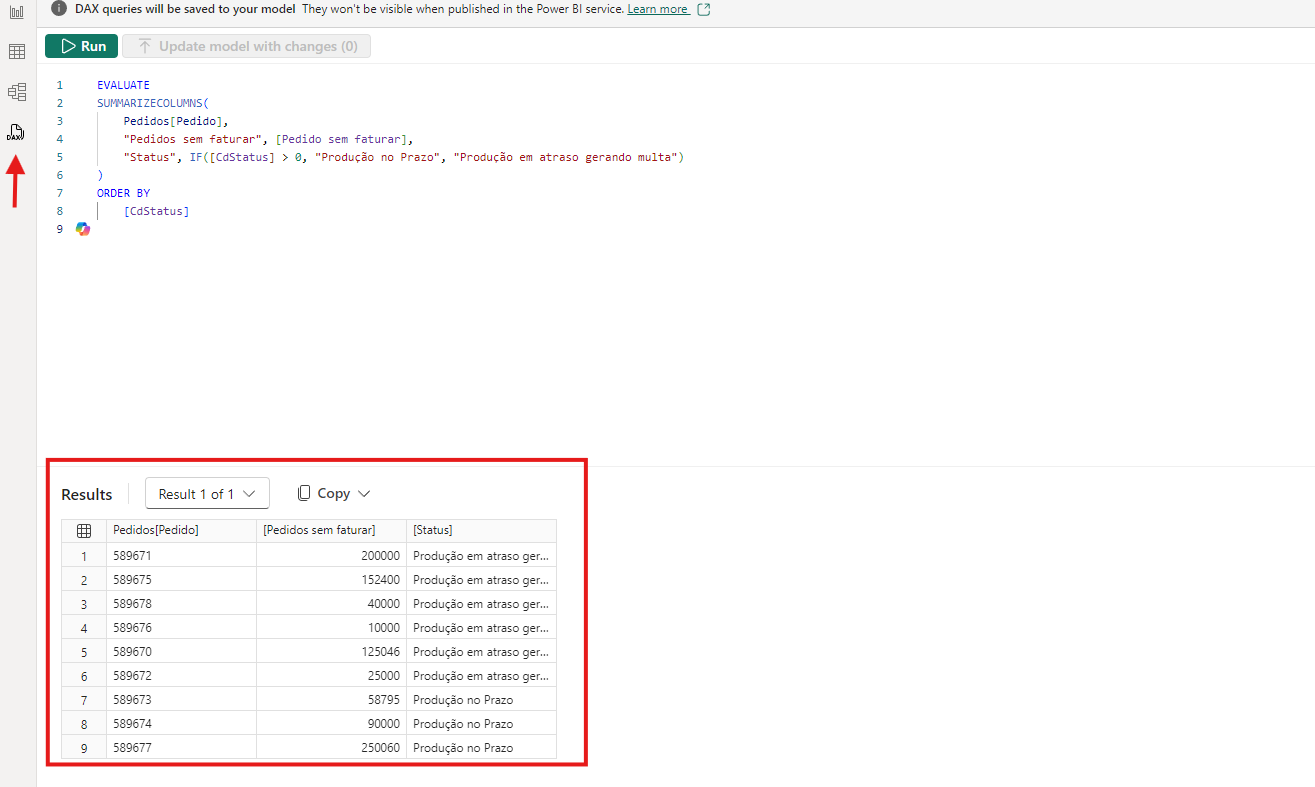Screen dimensions: 1315x787
Task: Switch to the Table view icon
Action: (x=17, y=52)
